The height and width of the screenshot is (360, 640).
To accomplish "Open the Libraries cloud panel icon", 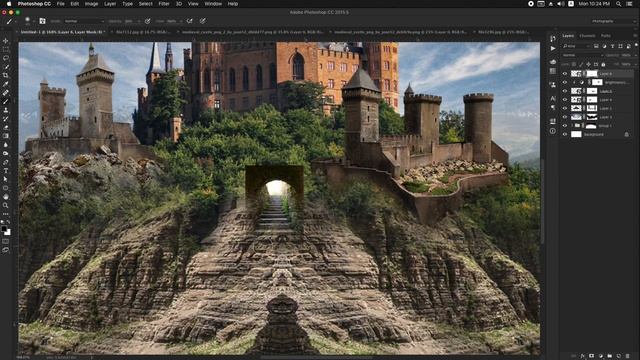I will (x=553, y=62).
